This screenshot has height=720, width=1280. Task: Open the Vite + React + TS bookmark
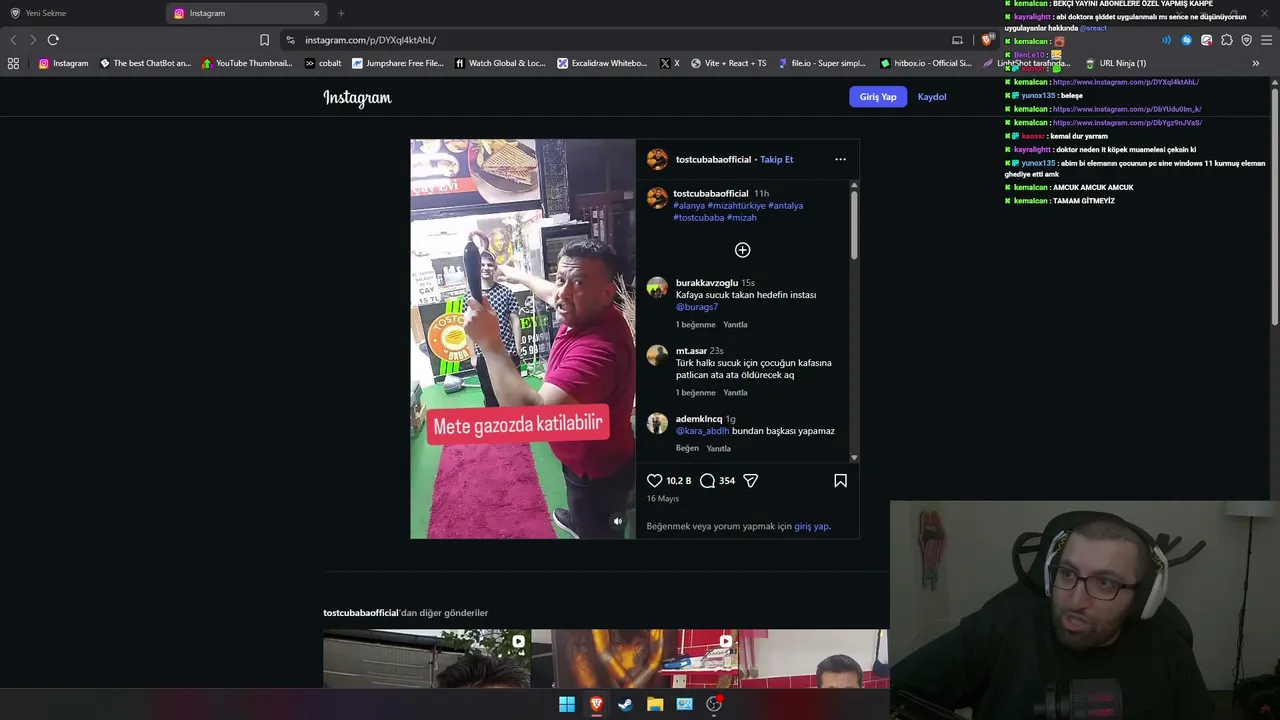click(728, 63)
